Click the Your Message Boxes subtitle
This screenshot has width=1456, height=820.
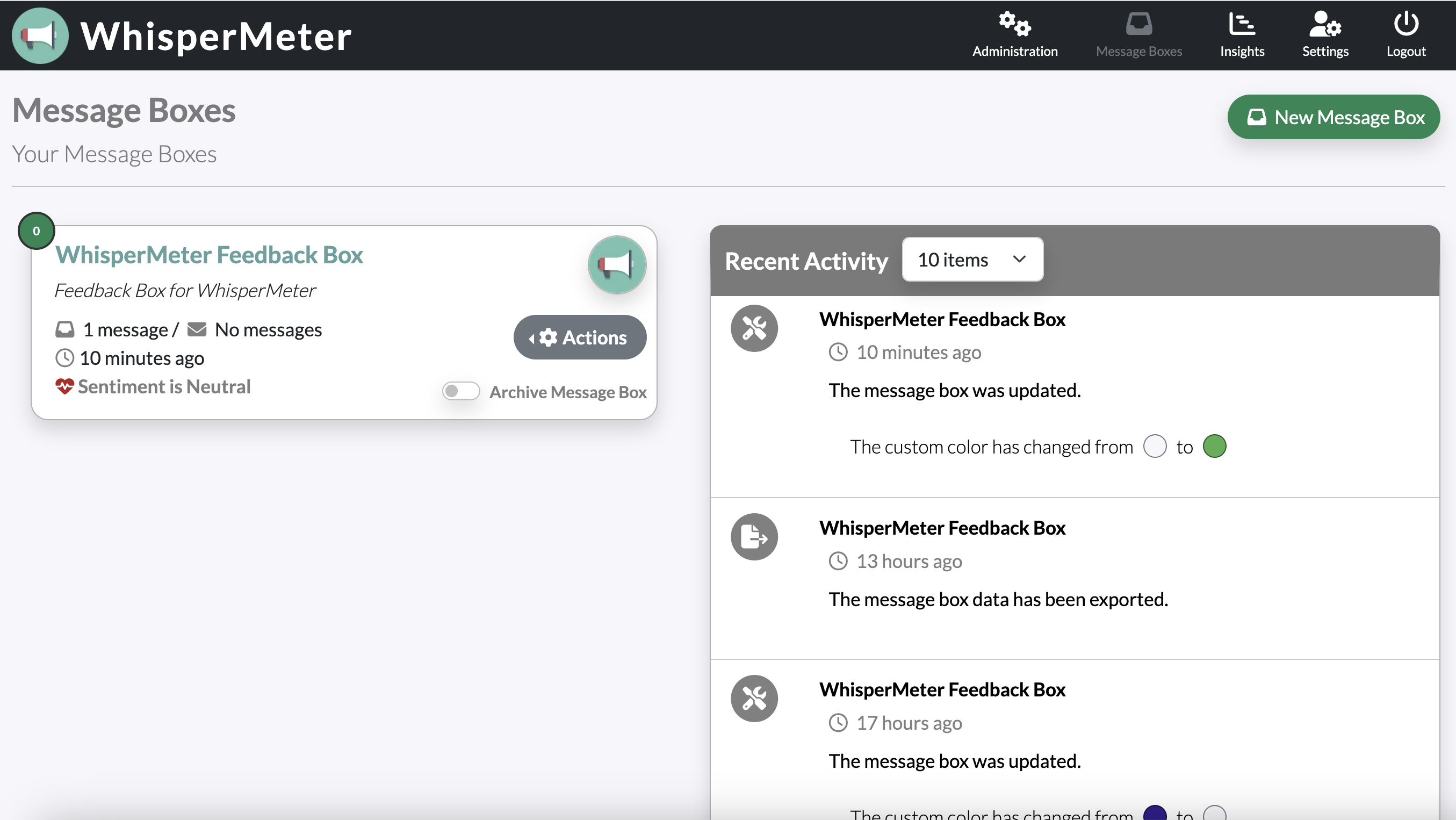coord(114,154)
